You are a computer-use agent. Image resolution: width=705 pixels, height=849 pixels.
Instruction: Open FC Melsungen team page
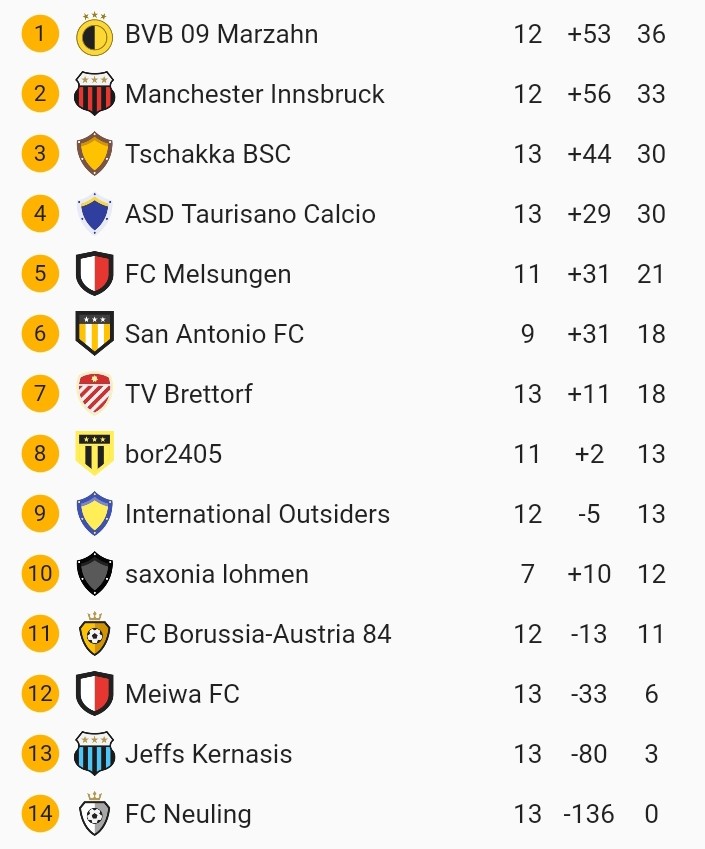[208, 274]
